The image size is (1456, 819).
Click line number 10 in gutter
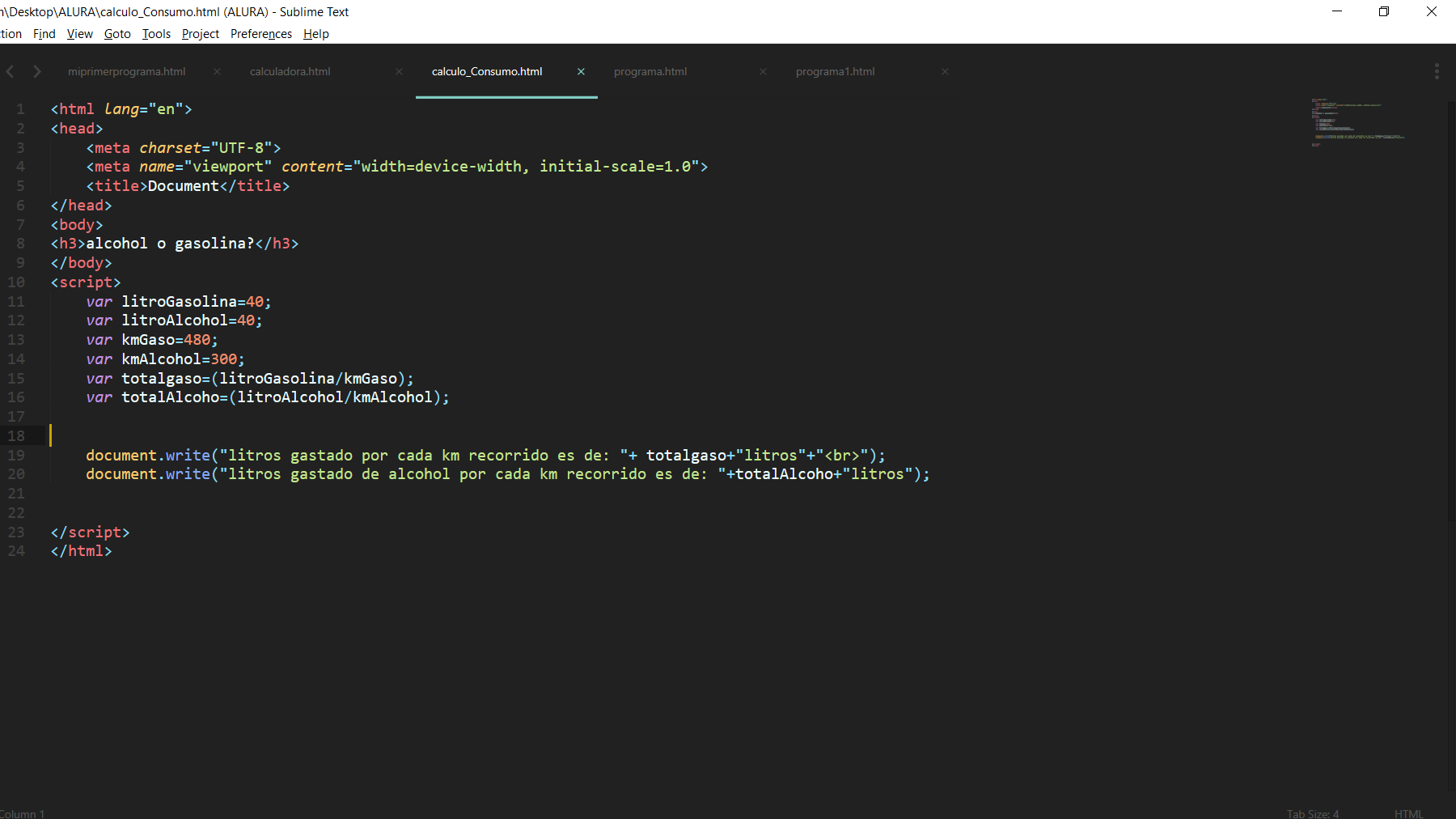[16, 282]
